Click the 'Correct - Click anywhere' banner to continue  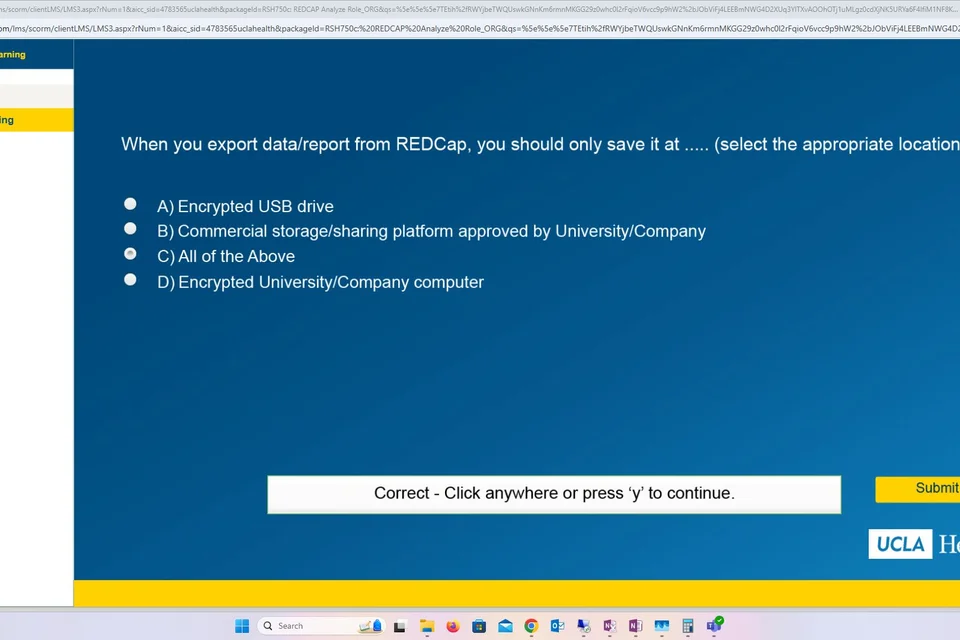point(554,494)
